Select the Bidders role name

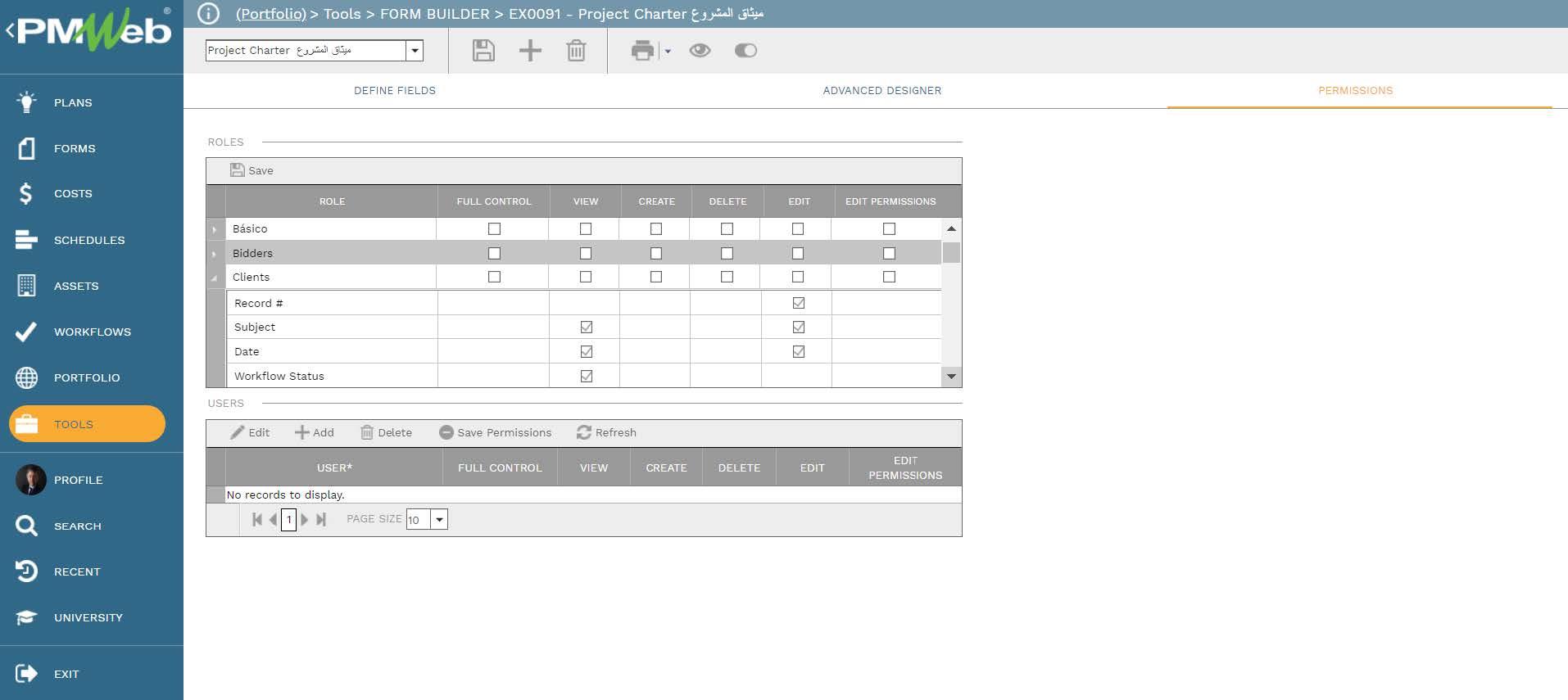[252, 254]
